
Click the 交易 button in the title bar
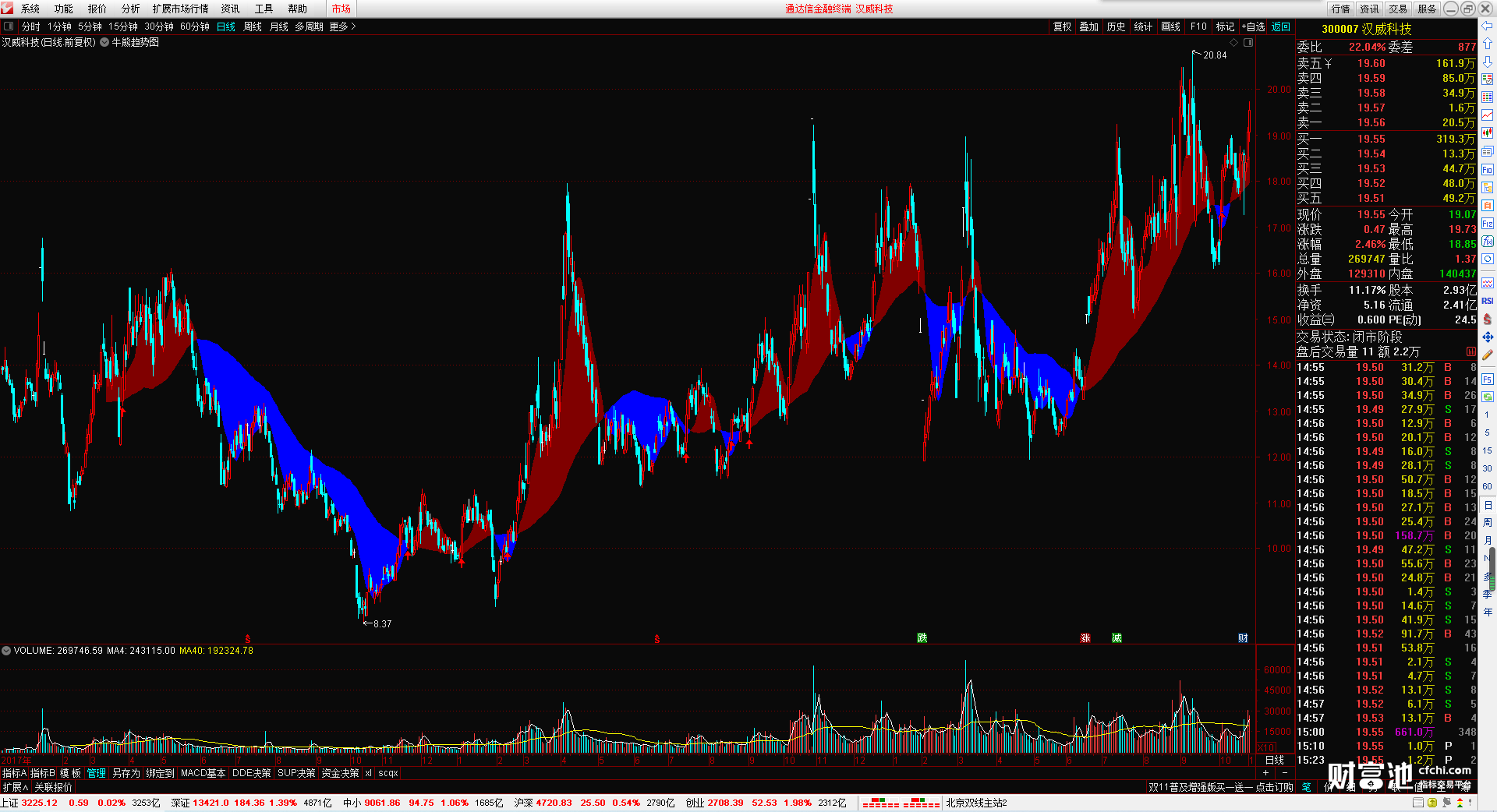[x=1398, y=9]
